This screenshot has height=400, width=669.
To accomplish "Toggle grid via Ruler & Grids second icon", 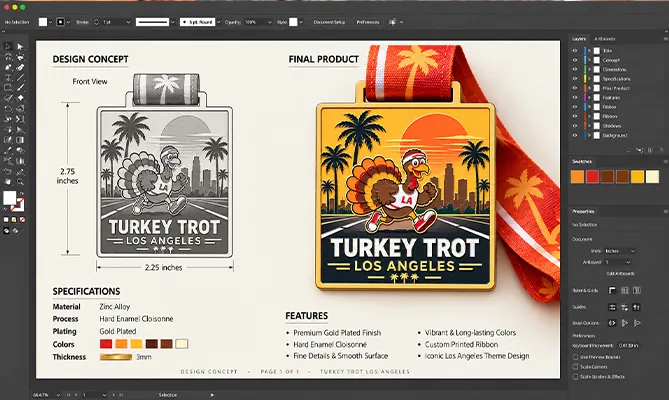I will 625,290.
